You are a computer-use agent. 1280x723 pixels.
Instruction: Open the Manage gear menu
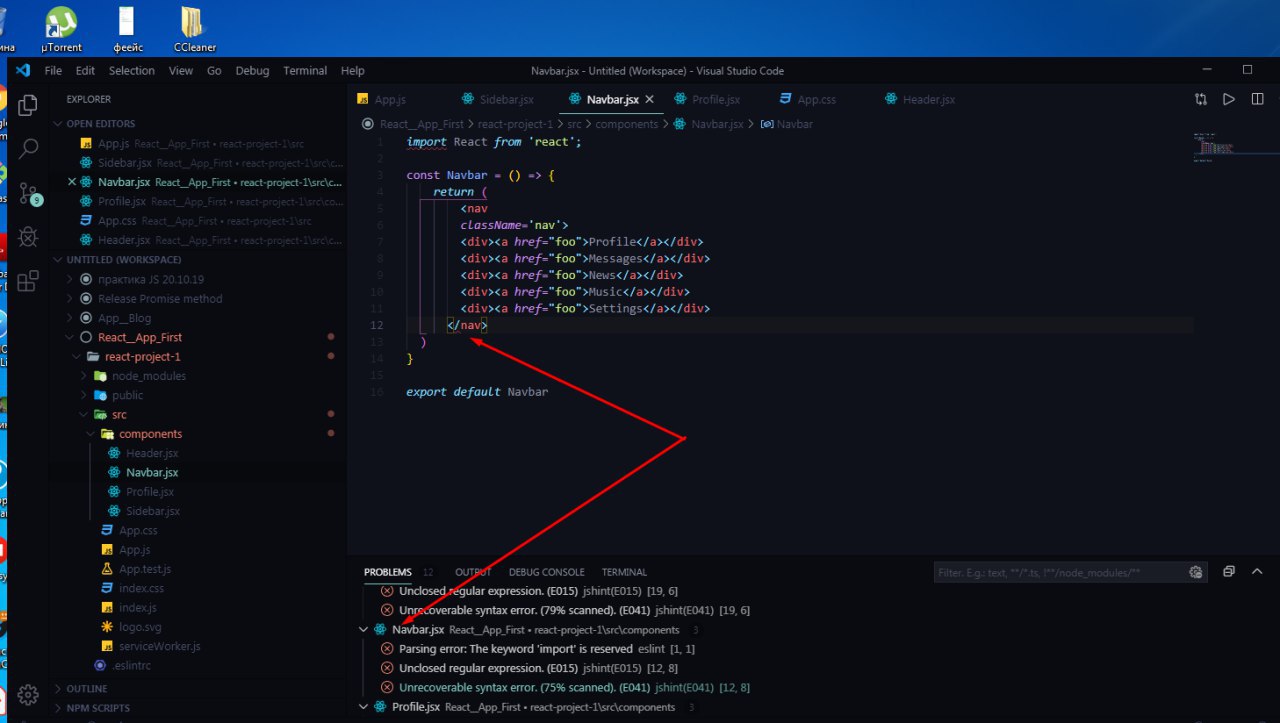click(x=28, y=694)
